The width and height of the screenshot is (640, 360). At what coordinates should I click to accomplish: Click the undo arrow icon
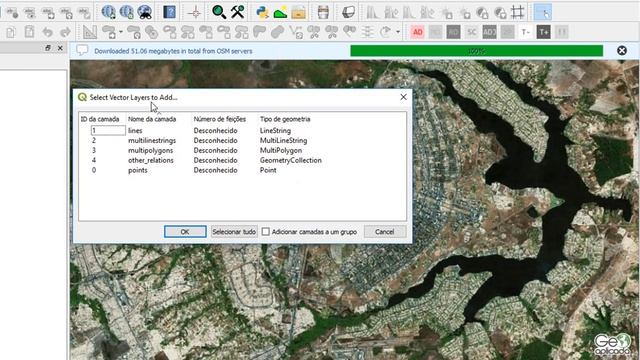(x=48, y=32)
